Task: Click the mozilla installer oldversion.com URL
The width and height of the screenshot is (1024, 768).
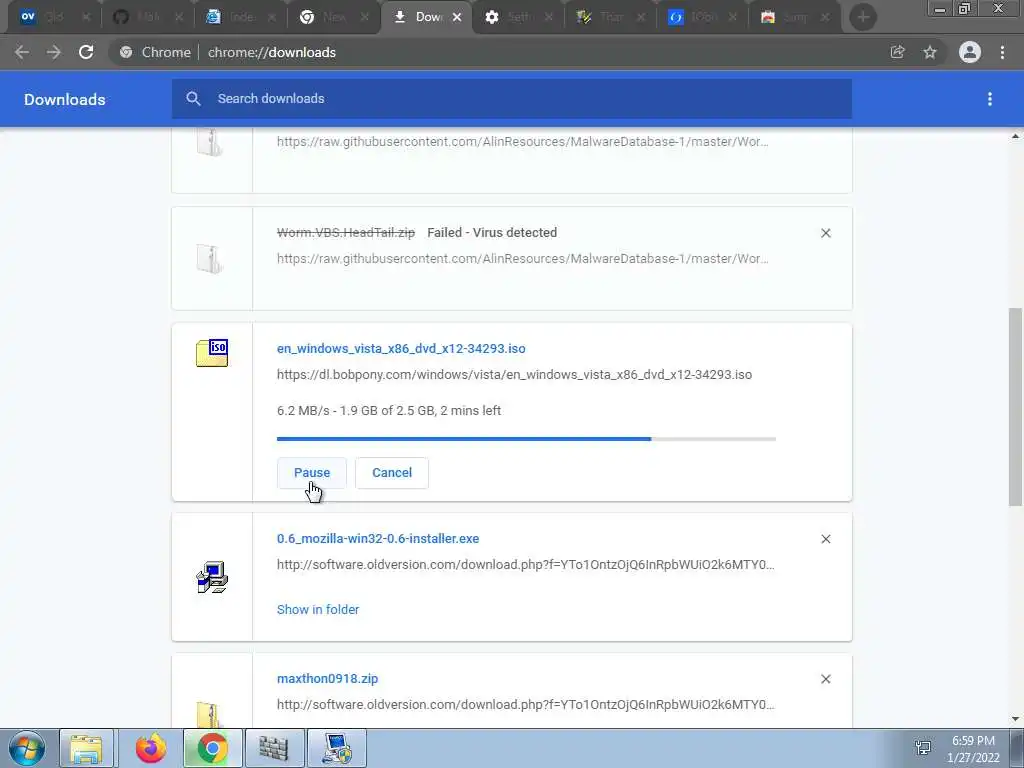Action: pos(526,565)
